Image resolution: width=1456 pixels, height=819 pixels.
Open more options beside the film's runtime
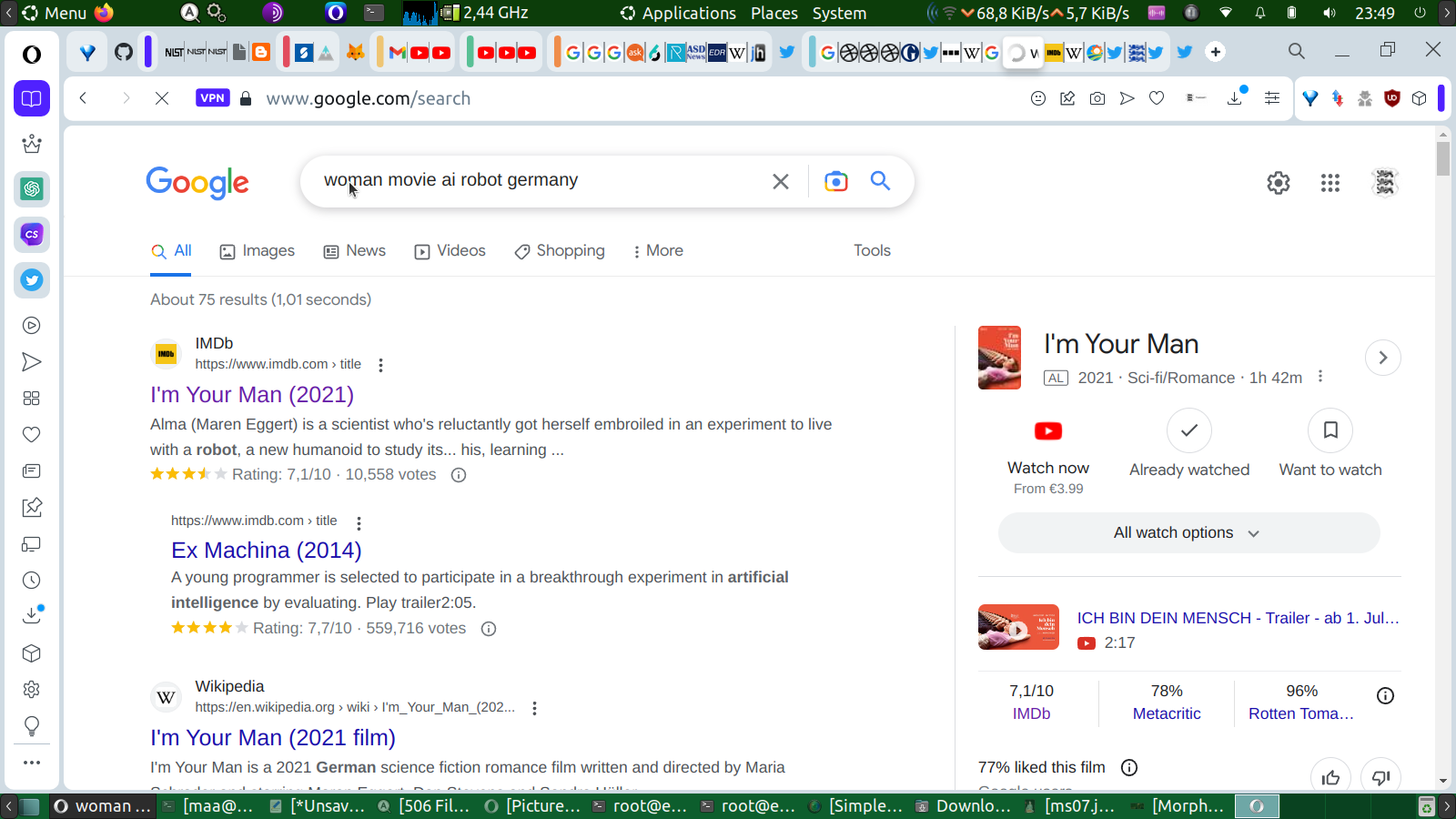point(1320,377)
